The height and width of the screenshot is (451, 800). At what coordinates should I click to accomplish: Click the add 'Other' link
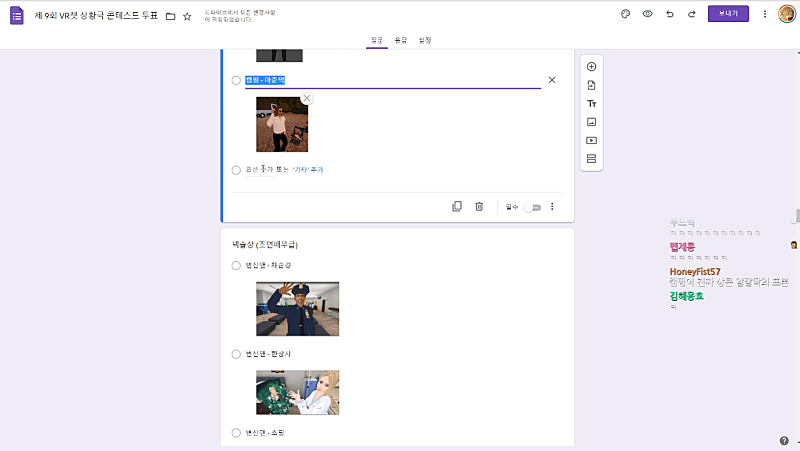[308, 169]
